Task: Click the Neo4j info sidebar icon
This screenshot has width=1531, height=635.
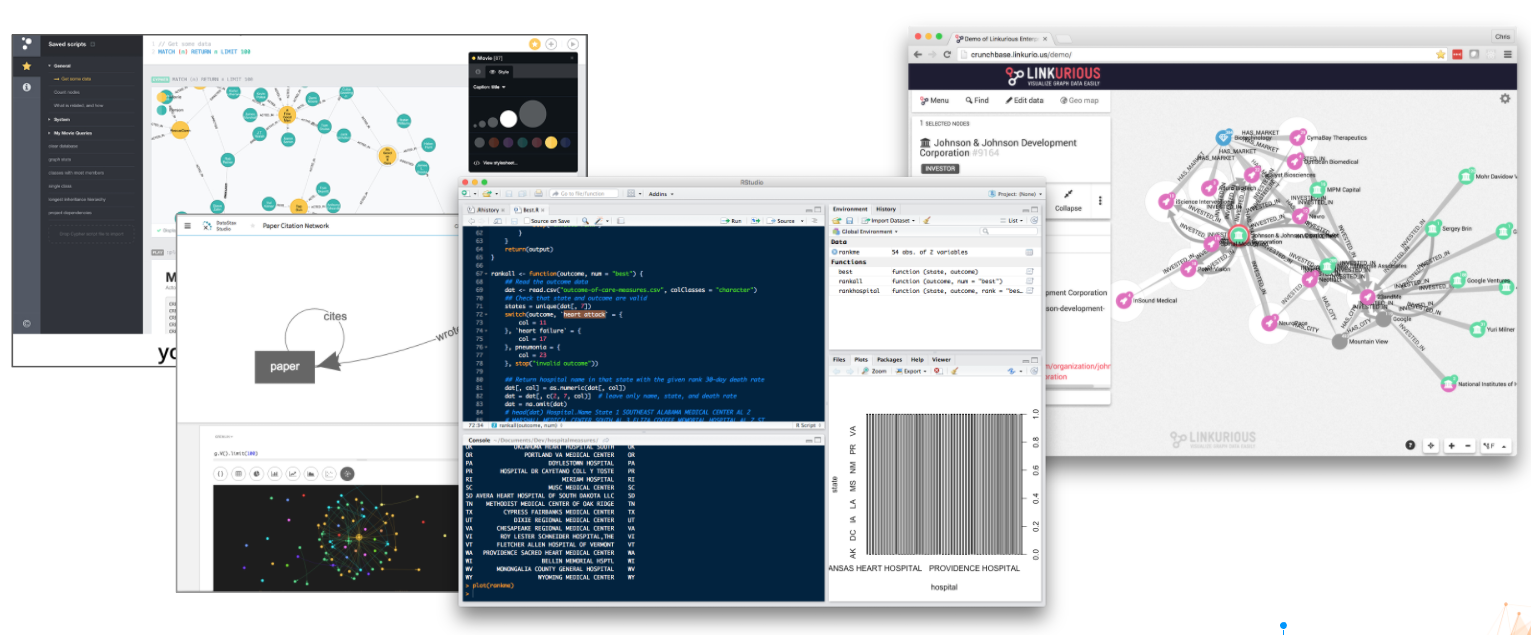Action: (x=27, y=88)
